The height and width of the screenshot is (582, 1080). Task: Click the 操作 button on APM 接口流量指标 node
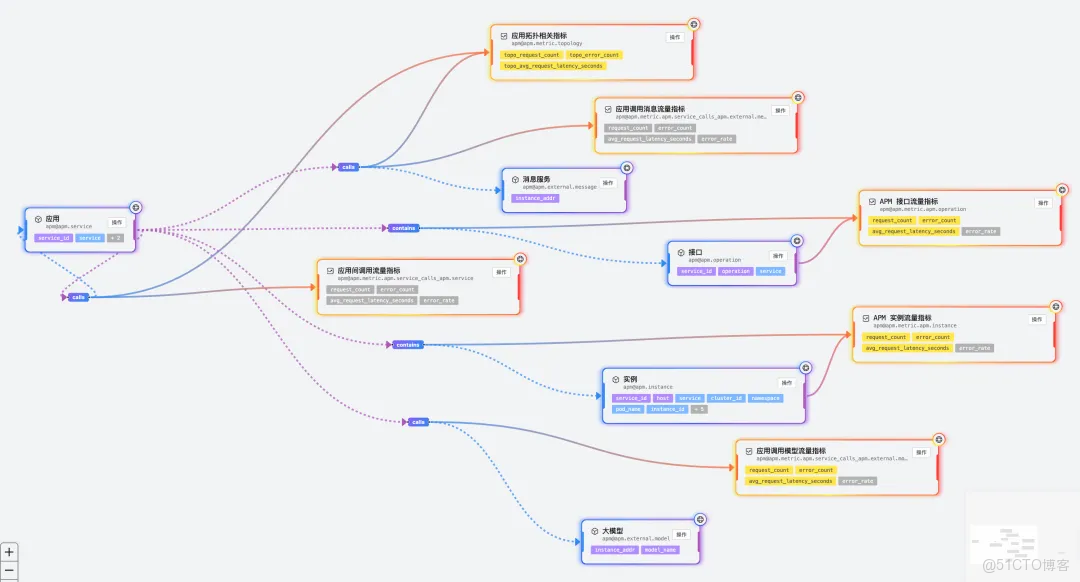(1041, 201)
